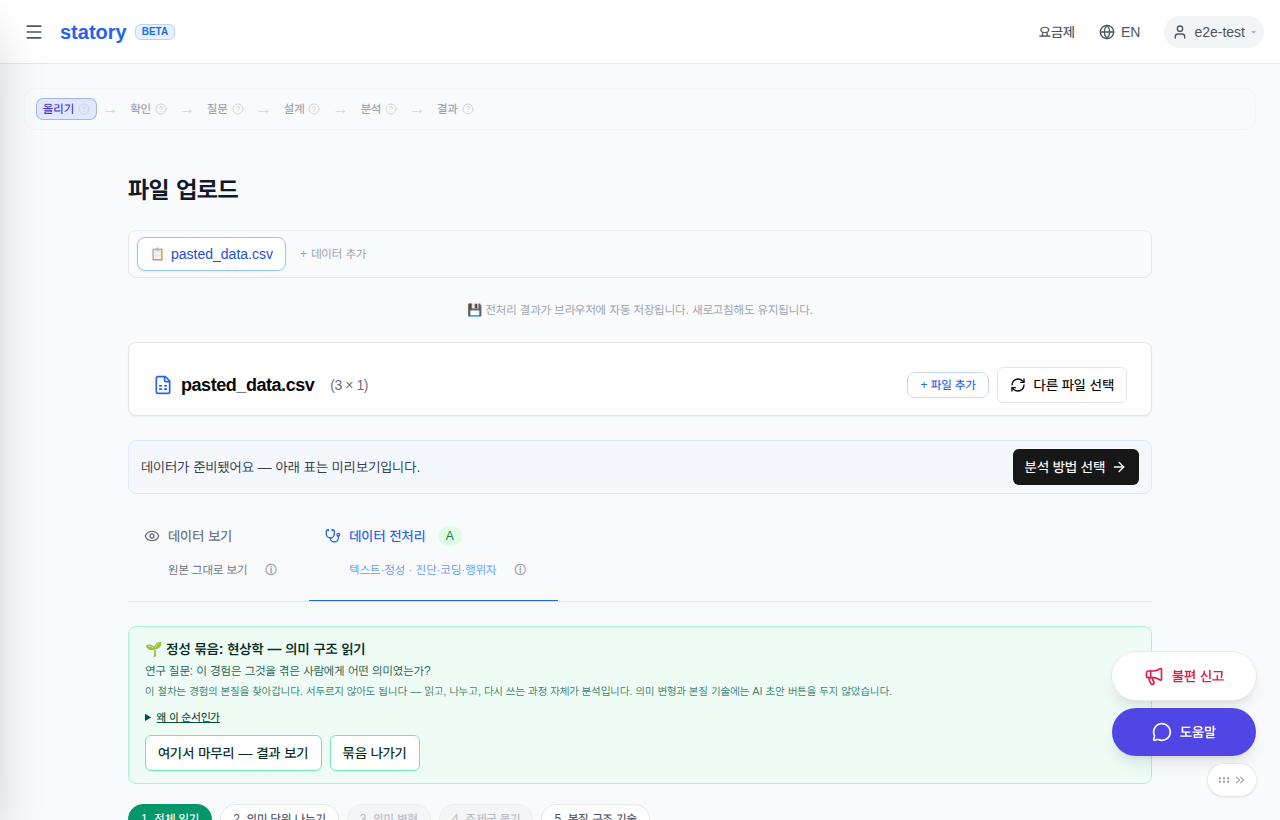Click the eye icon of 데이터 보기
The image size is (1280, 820).
point(152,536)
